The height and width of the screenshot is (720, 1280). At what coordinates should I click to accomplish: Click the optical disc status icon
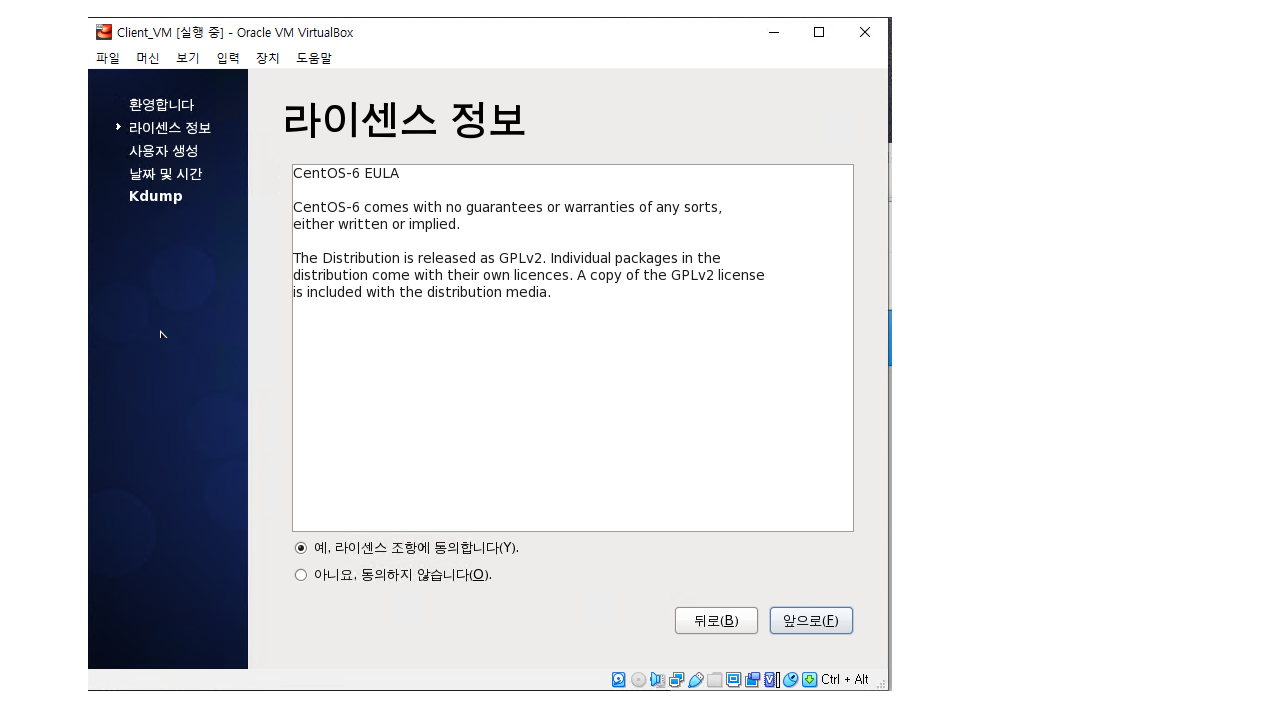point(638,680)
